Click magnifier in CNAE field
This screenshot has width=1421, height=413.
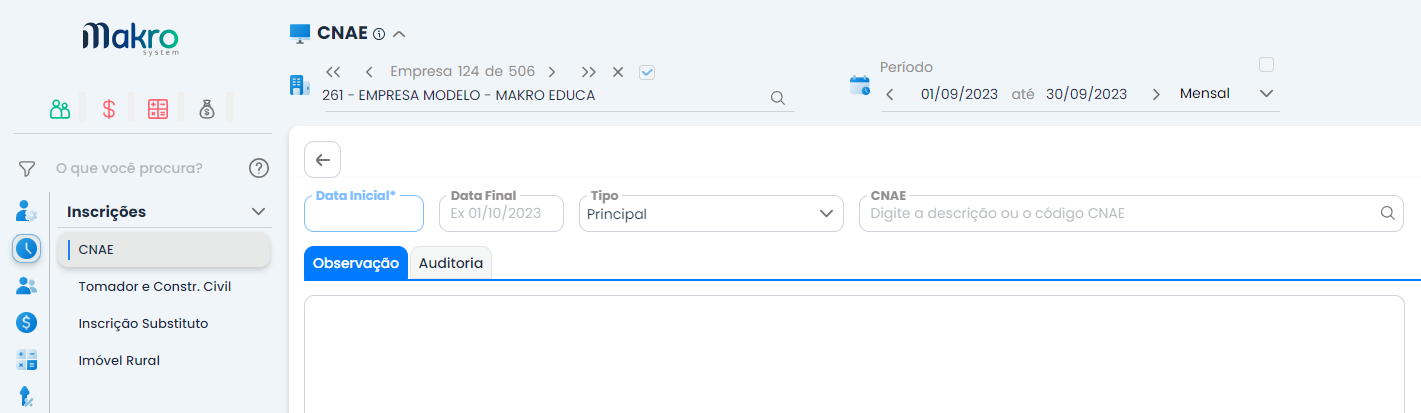click(1387, 213)
